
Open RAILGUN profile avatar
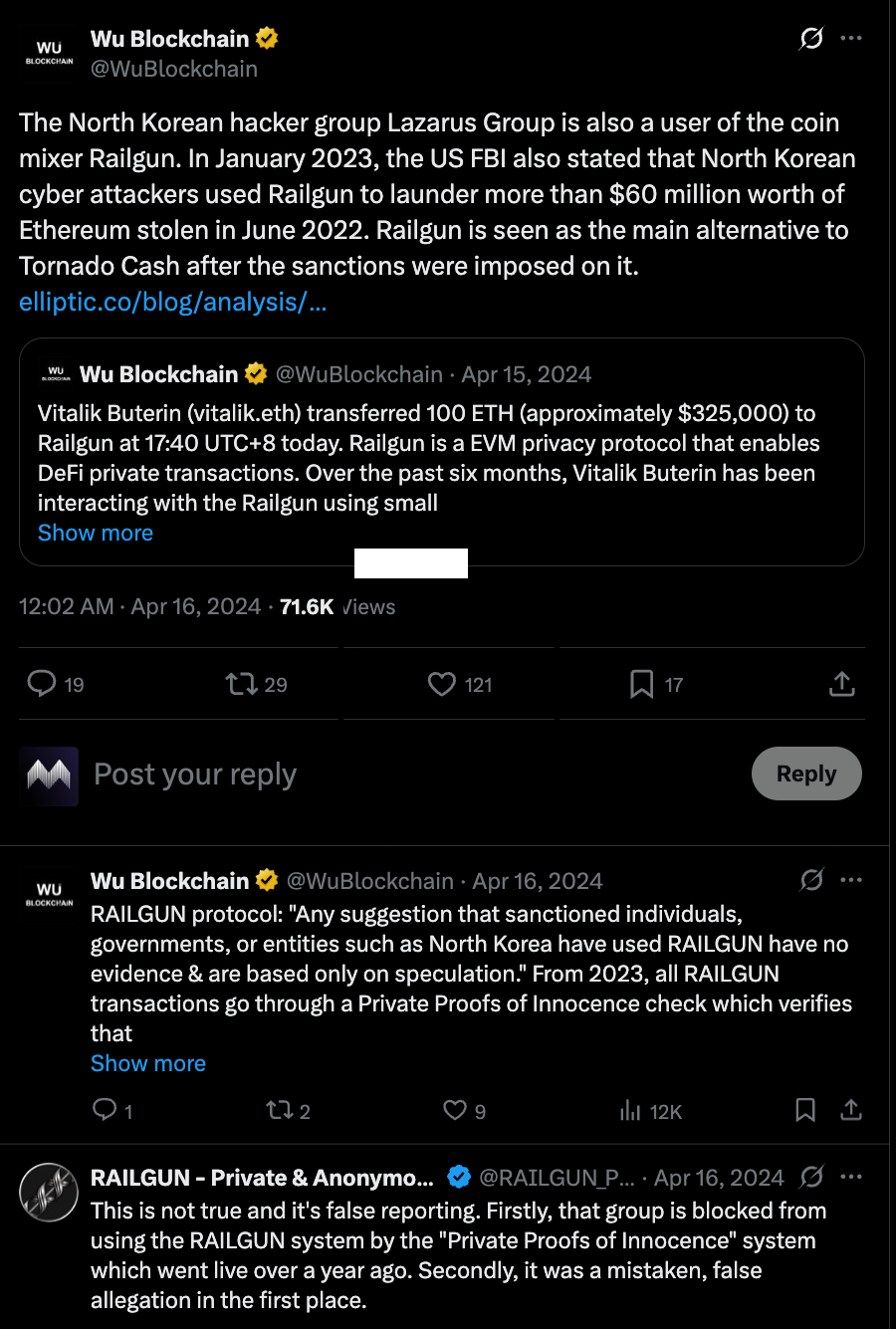coord(49,1192)
